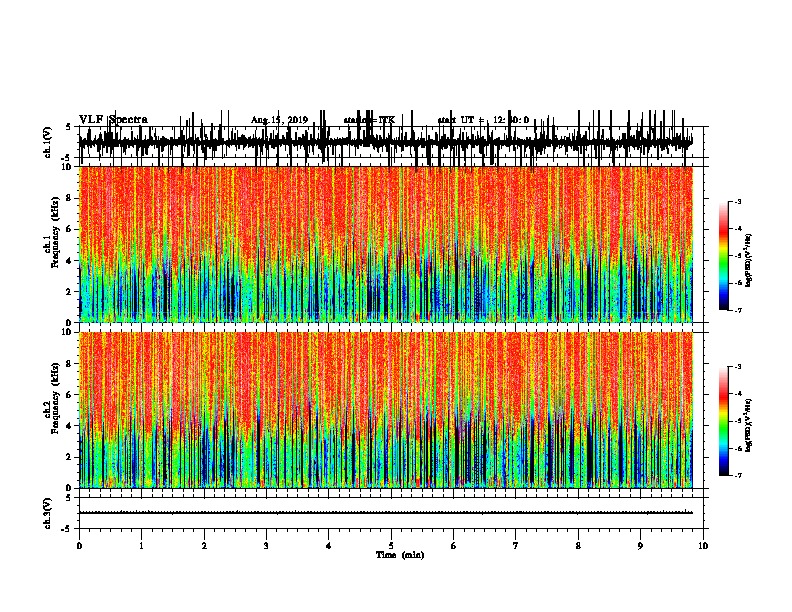
Task: Click the ch.1 color bar "log(PSD)" unit label
Action: [748, 261]
